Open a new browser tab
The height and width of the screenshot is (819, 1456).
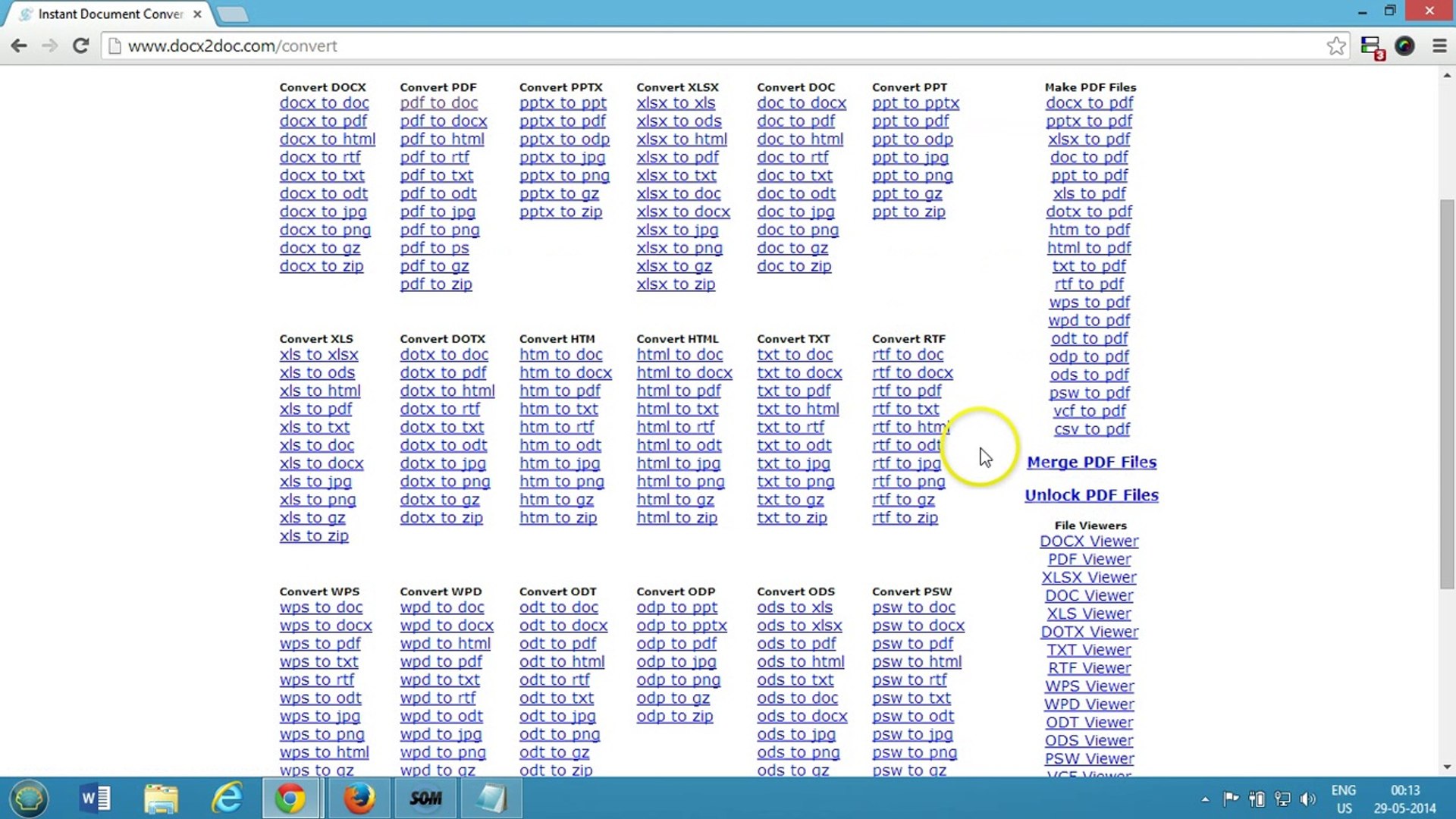(x=232, y=14)
